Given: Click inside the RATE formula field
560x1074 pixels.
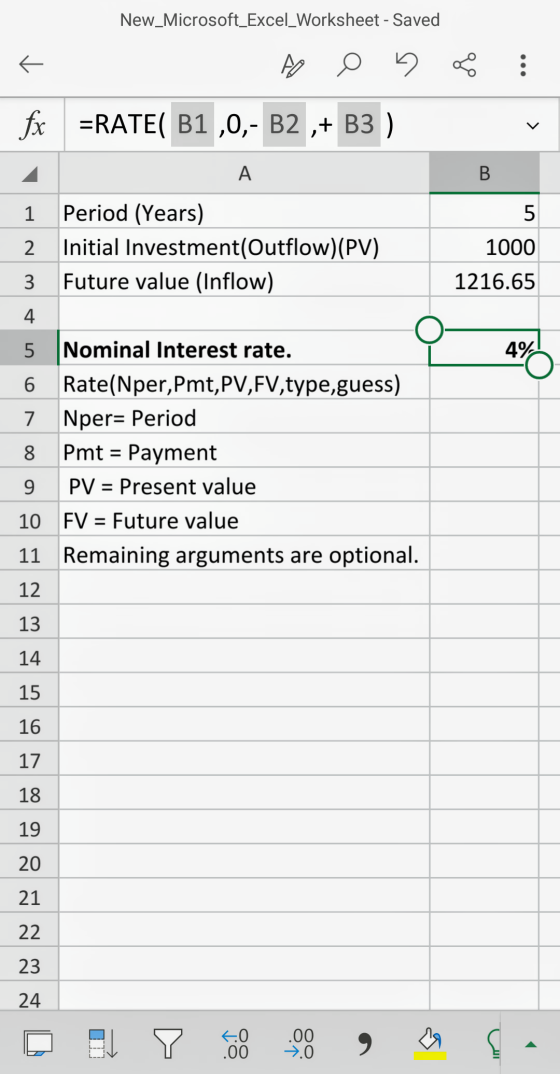Looking at the screenshot, I should pos(291,125).
